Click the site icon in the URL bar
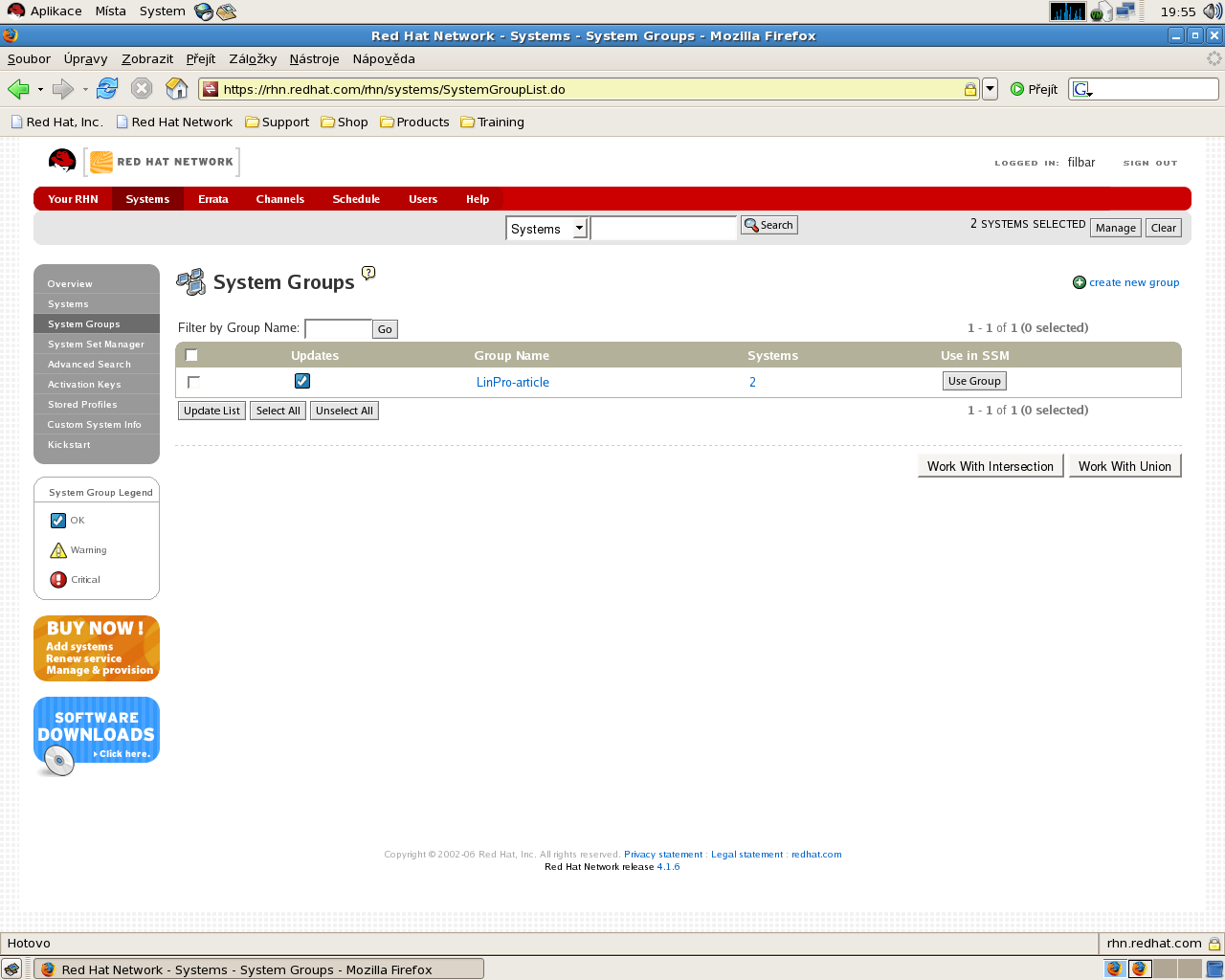1225x980 pixels. (x=211, y=89)
